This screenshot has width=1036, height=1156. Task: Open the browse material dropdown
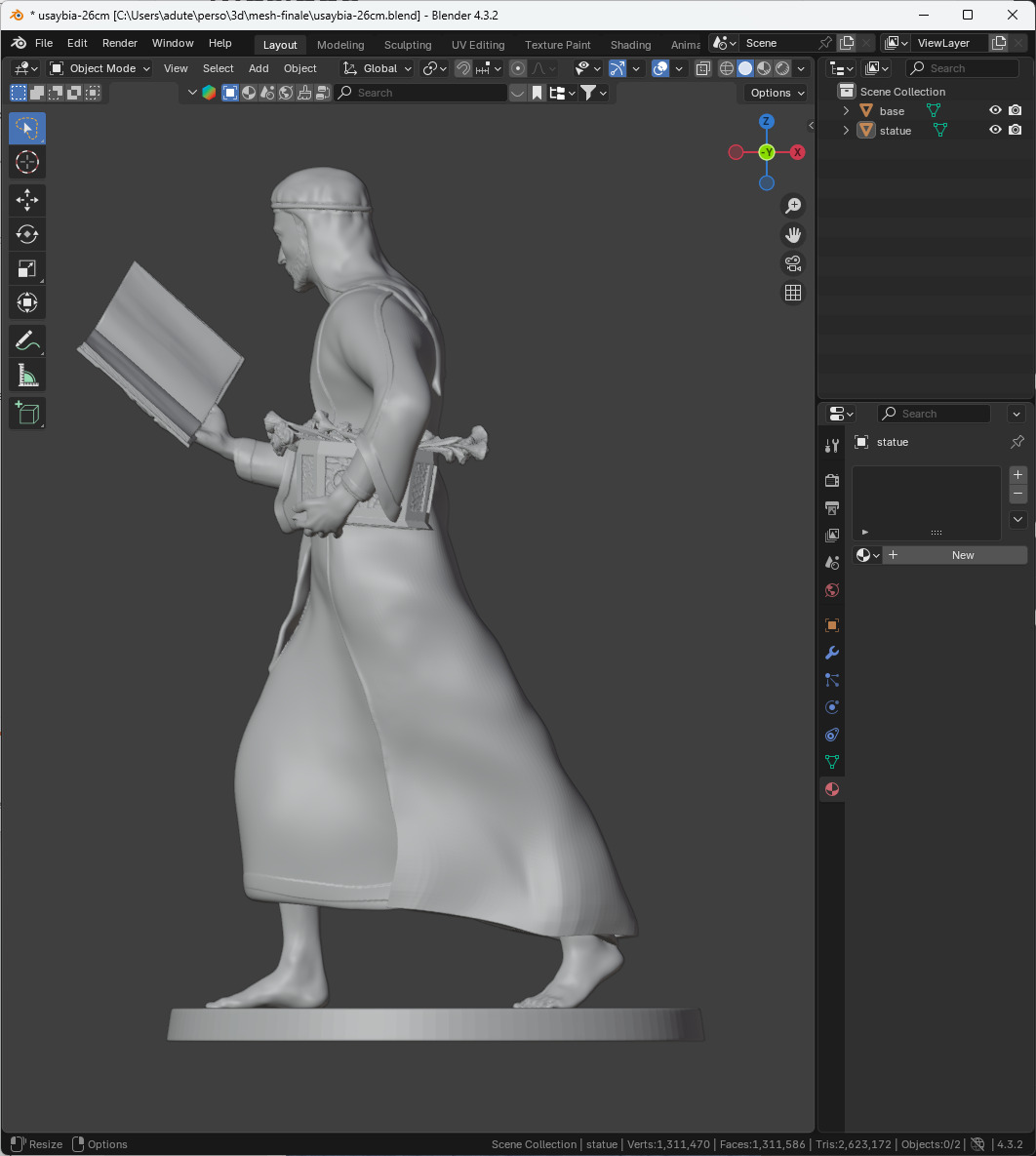[x=867, y=555]
